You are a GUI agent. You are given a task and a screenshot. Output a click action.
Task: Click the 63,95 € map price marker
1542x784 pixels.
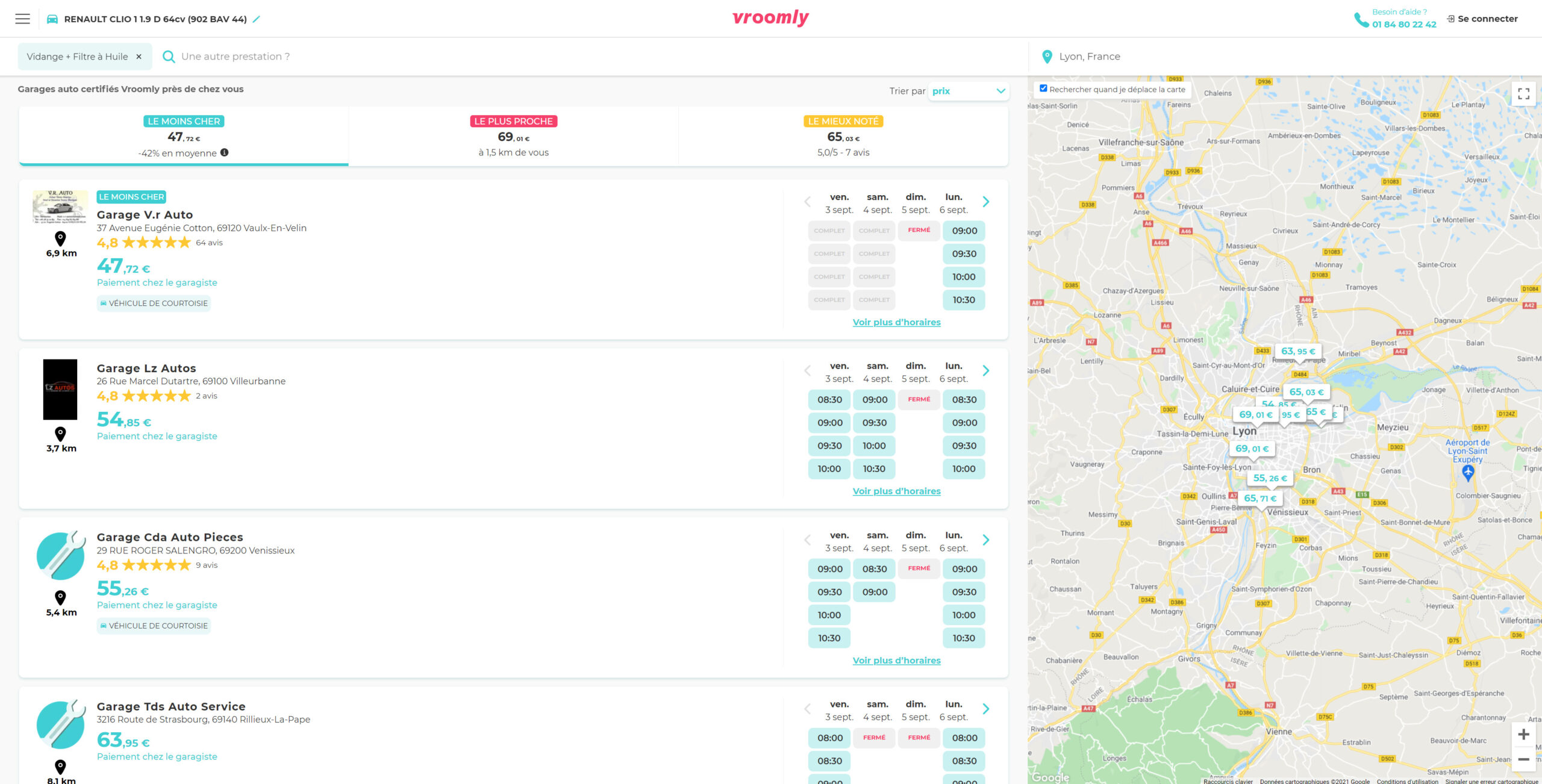[1298, 352]
